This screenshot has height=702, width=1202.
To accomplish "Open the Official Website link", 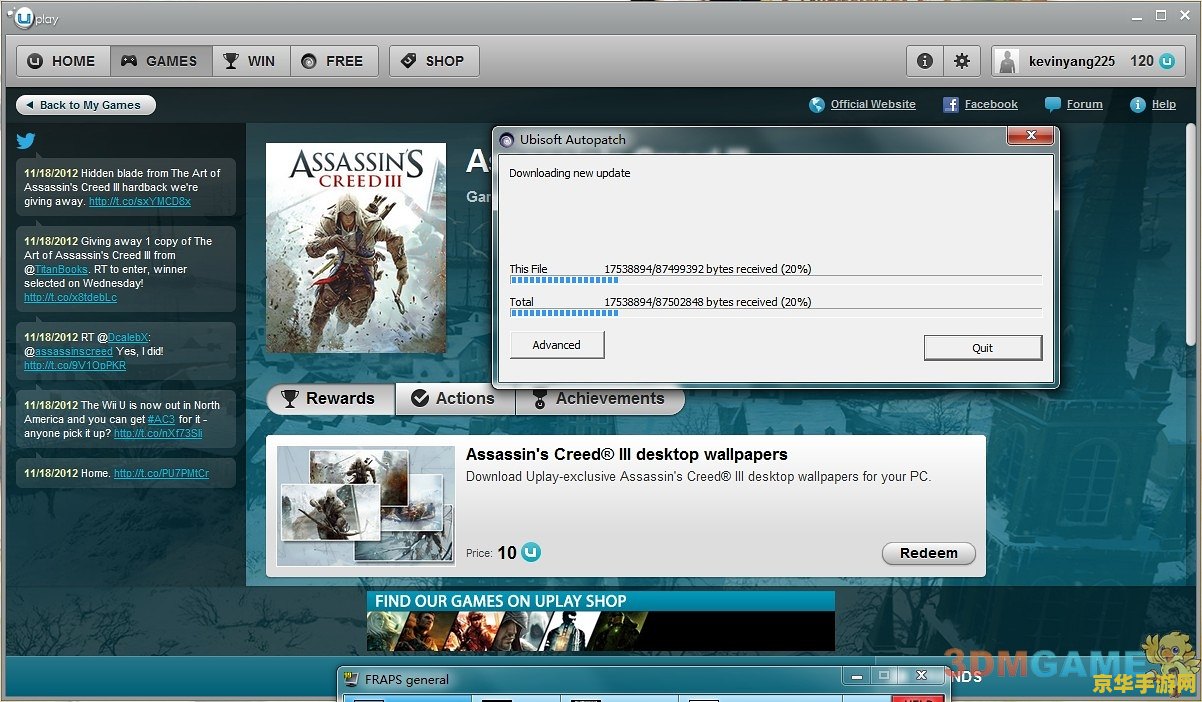I will (x=873, y=104).
